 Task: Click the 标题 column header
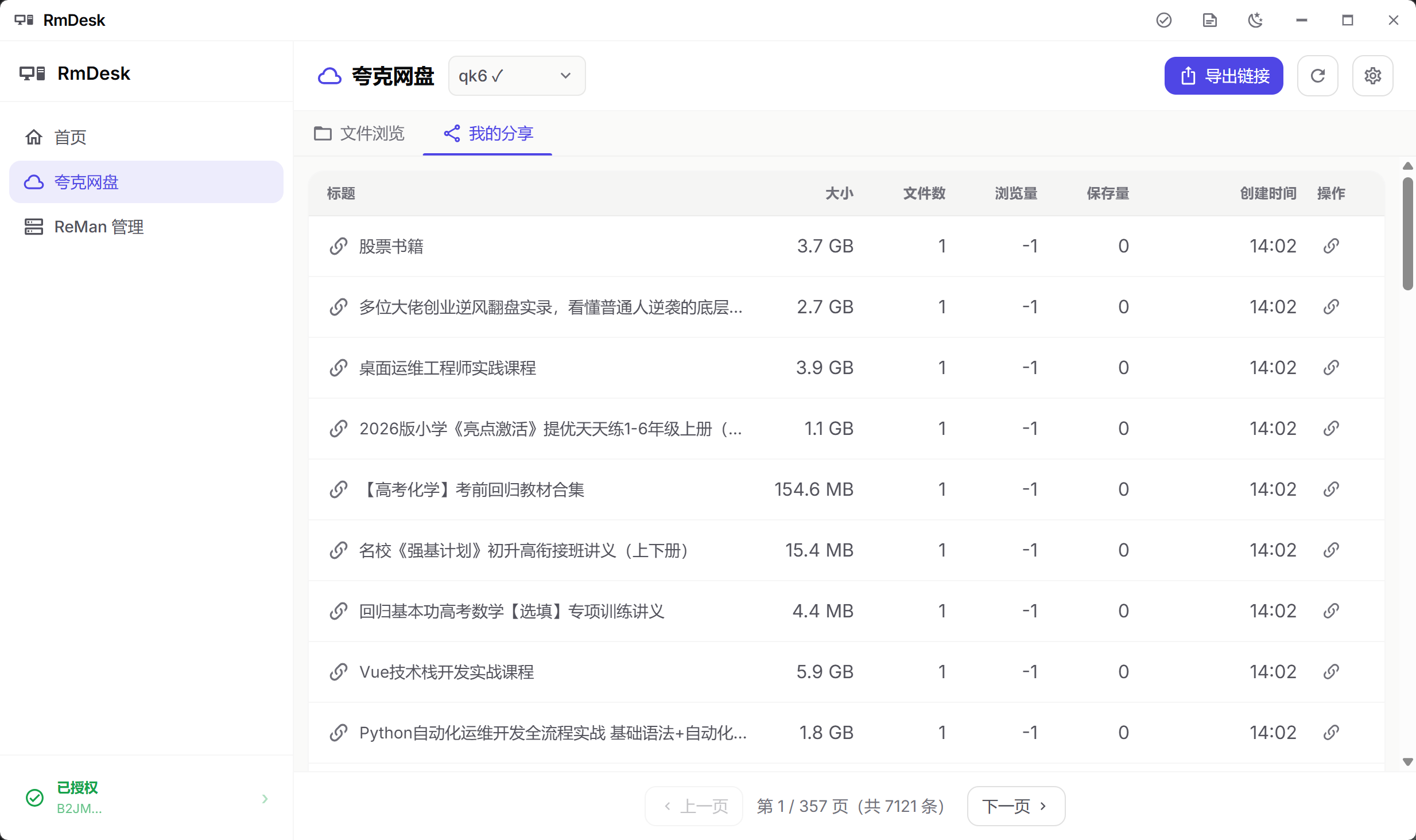[341, 193]
